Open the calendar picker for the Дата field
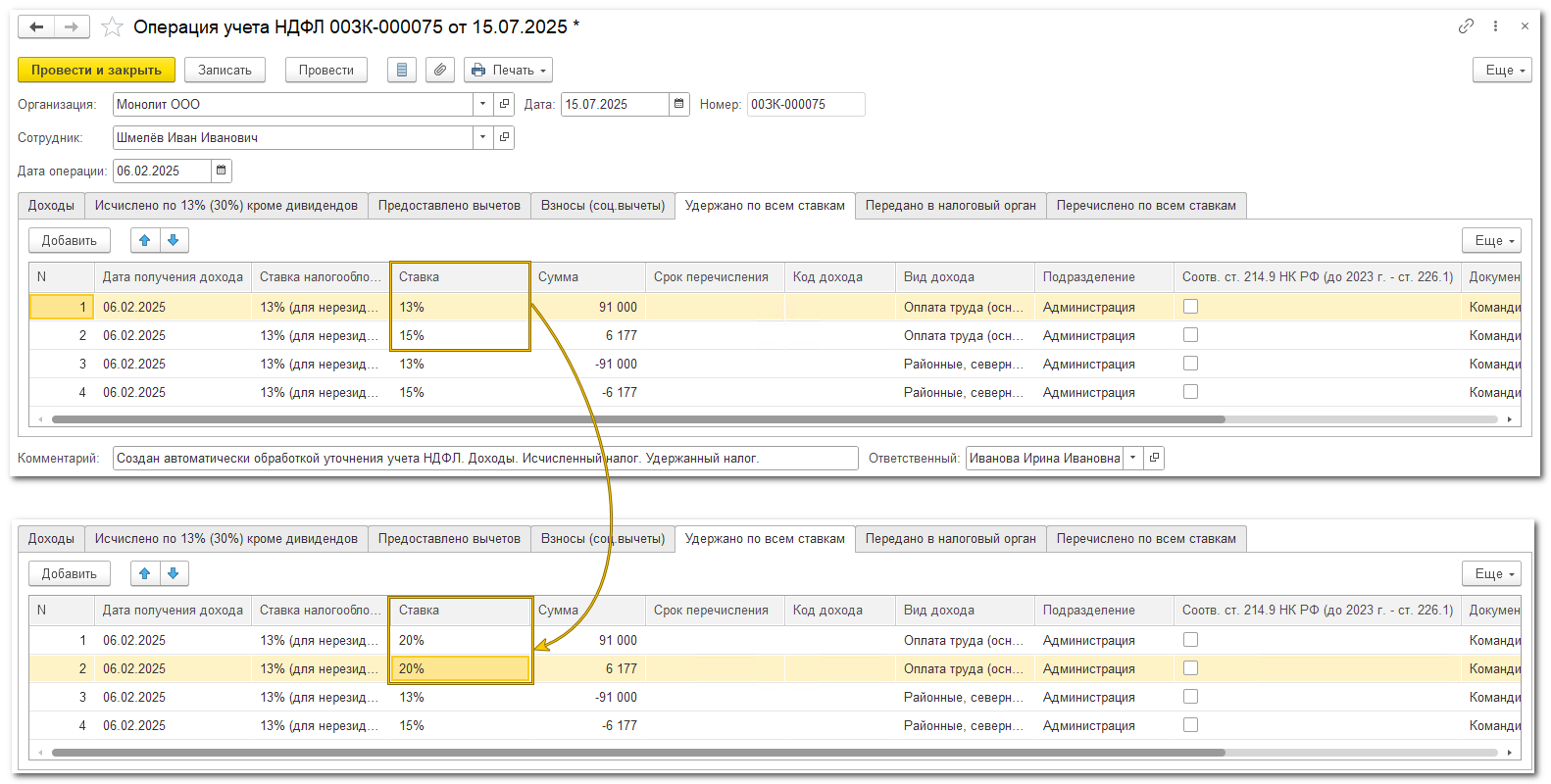Viewport: 1551px width, 784px height. click(x=678, y=104)
